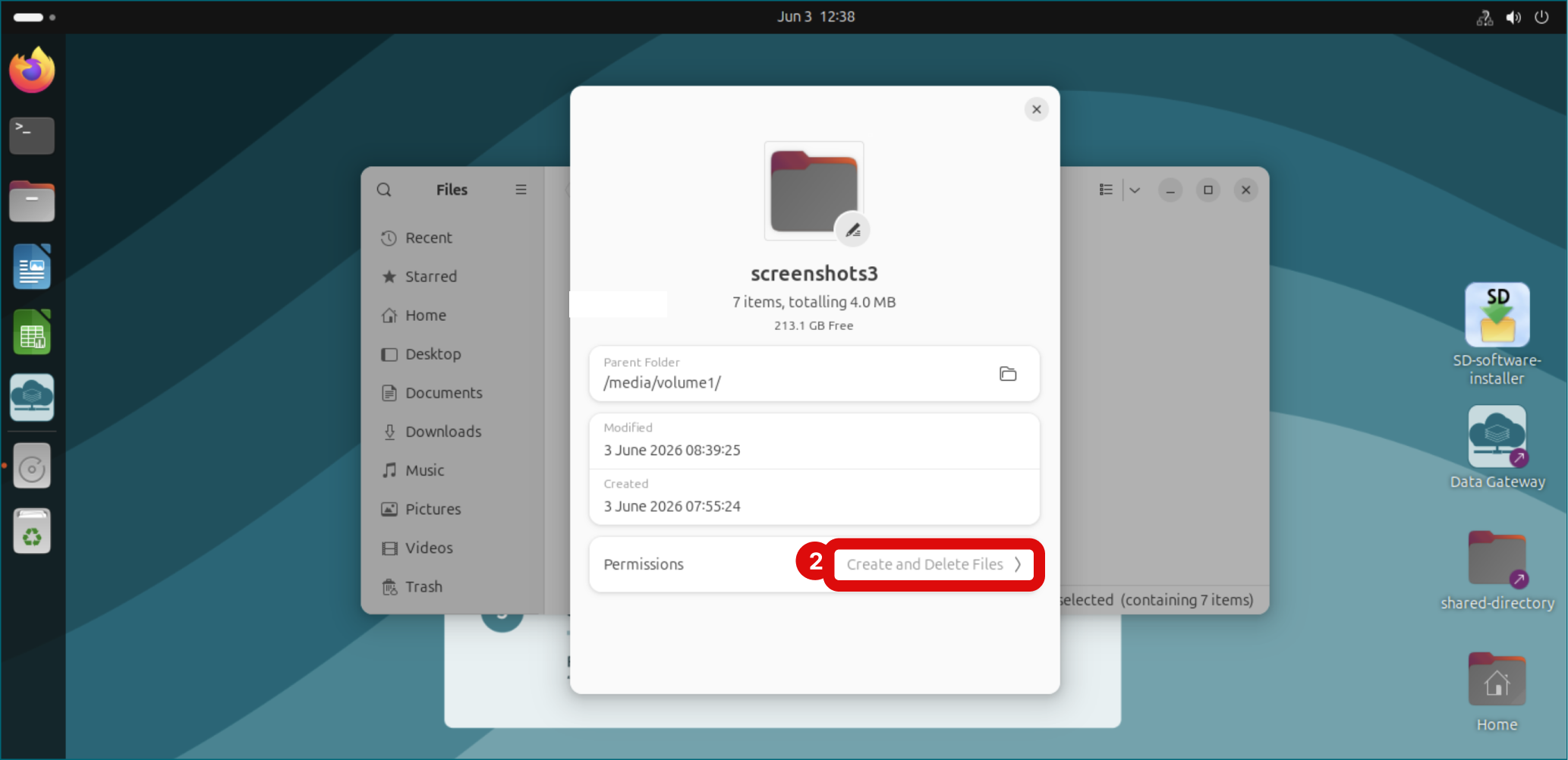The width and height of the screenshot is (1568, 760).
Task: Click '7 items, totalling 4.0 MB' text
Action: coord(814,302)
